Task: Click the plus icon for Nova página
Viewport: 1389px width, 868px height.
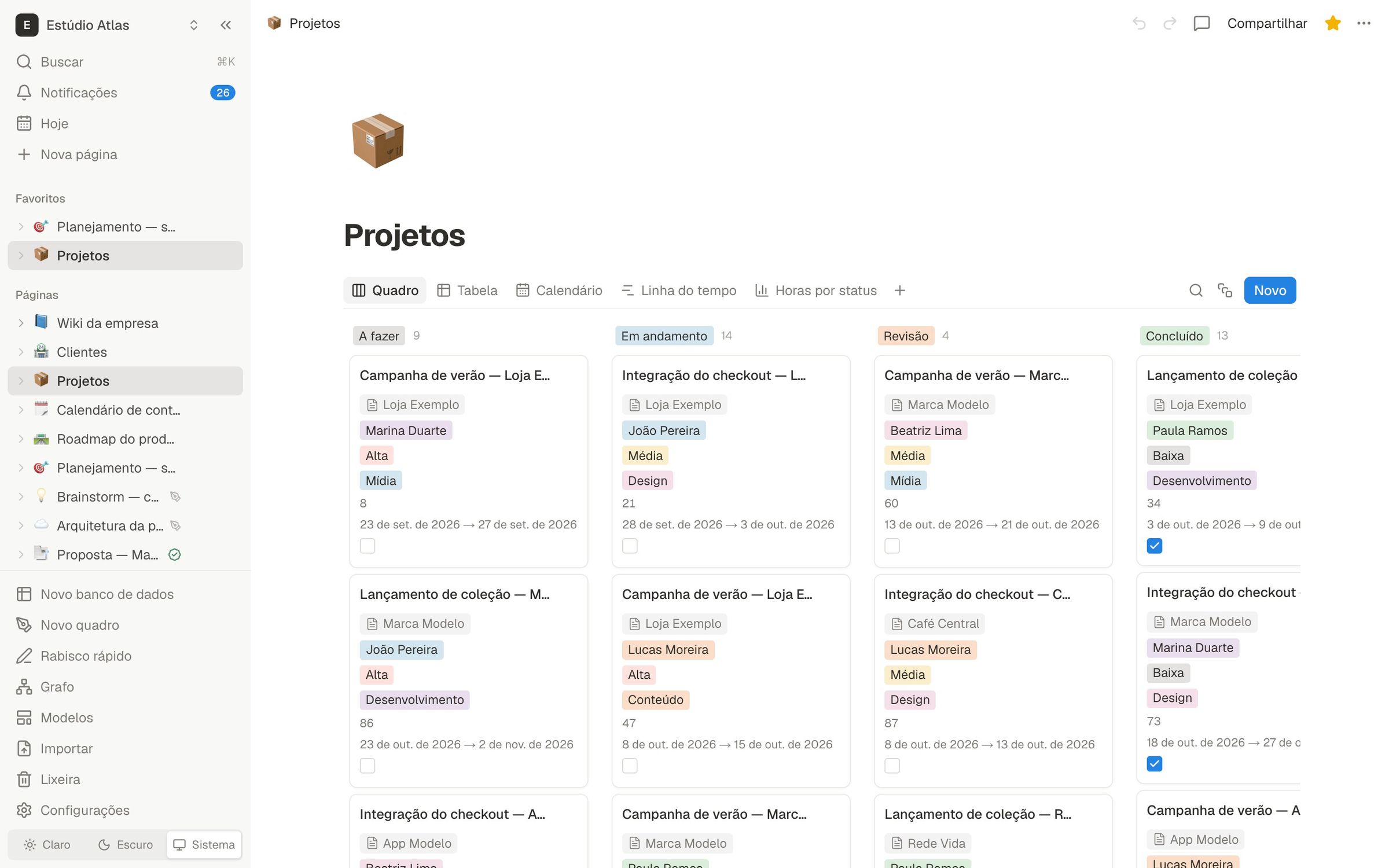Action: point(24,155)
